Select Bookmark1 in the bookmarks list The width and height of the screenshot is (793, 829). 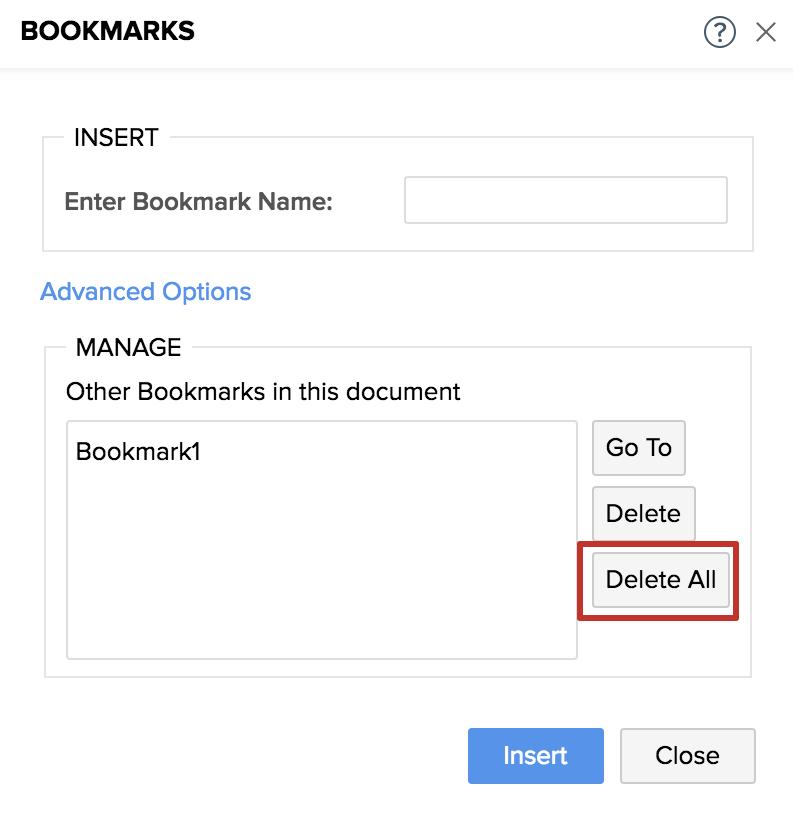139,452
